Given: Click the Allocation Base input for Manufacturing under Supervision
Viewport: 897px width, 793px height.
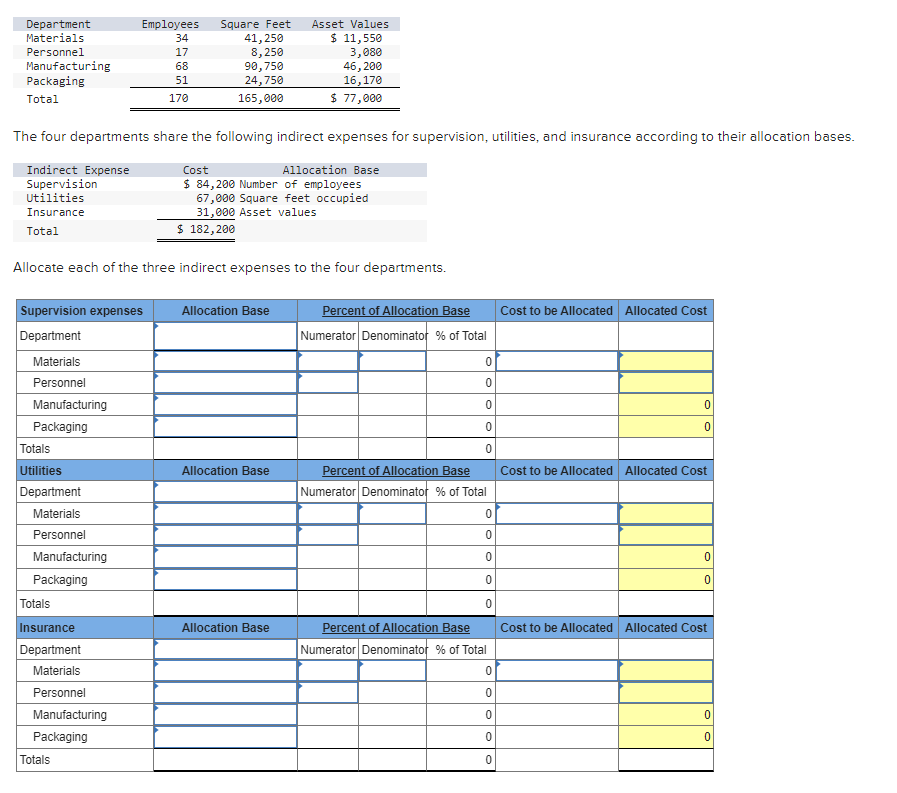Looking at the screenshot, I should coord(225,404).
